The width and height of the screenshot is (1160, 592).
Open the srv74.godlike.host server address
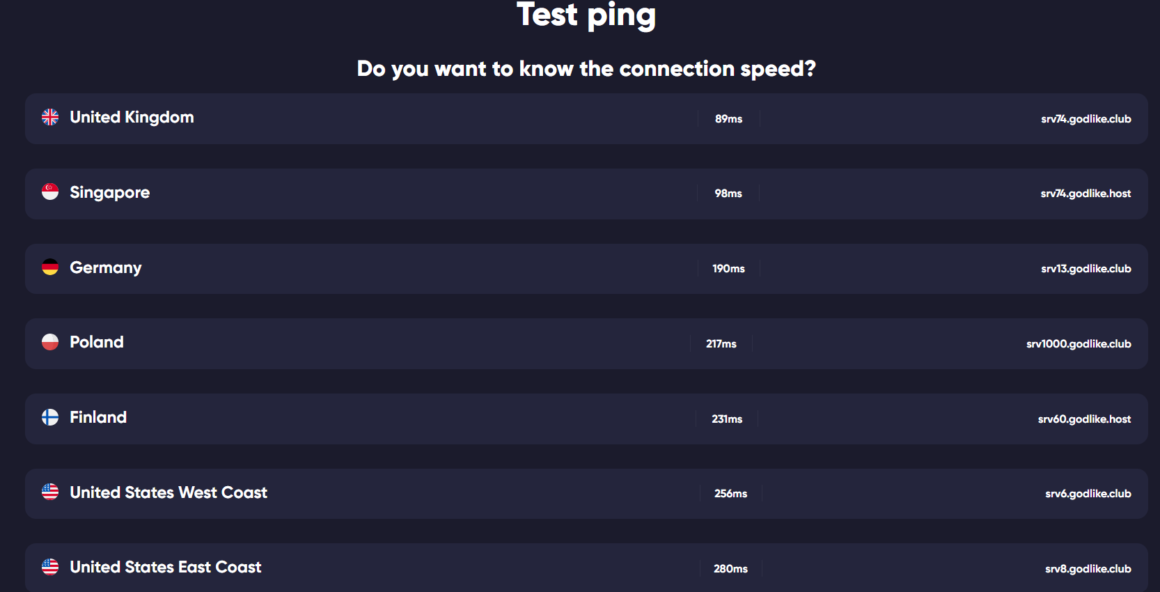[x=1085, y=194]
